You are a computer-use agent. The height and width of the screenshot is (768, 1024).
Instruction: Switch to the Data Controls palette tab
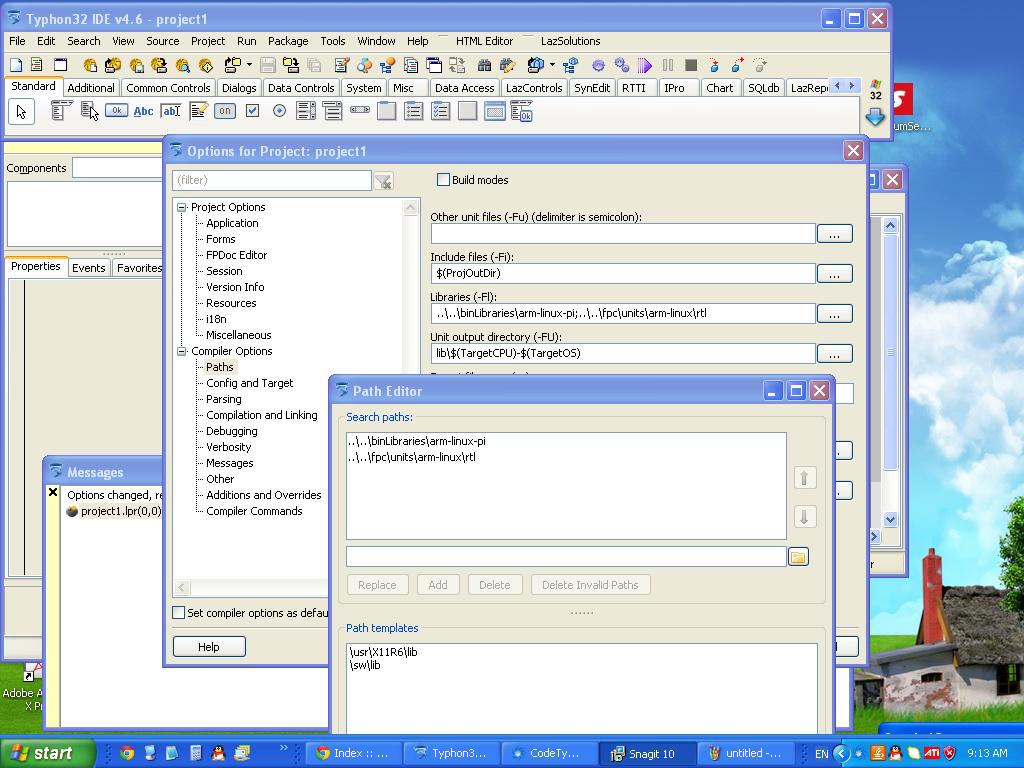coord(301,88)
